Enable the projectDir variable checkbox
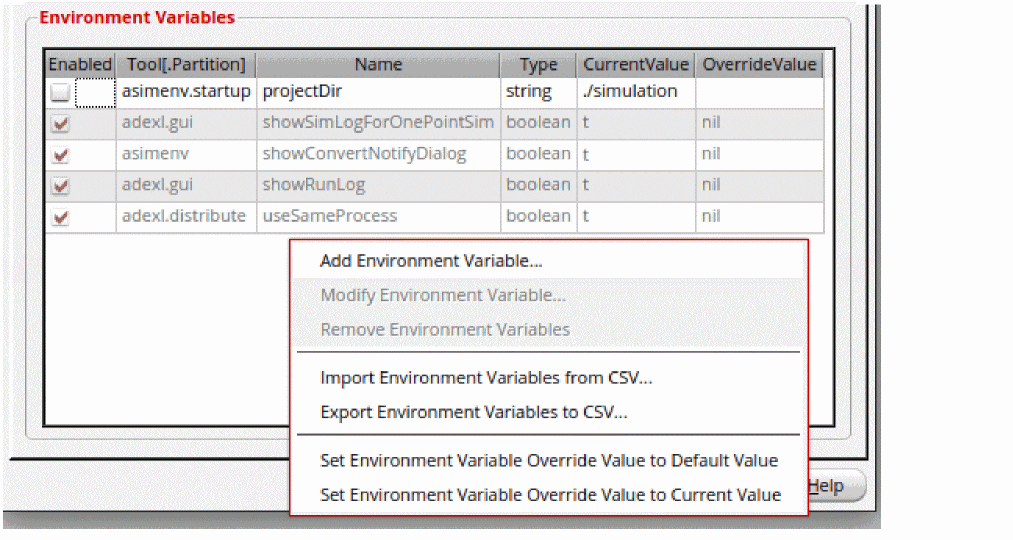Image resolution: width=1013 pixels, height=540 pixels. click(61, 93)
